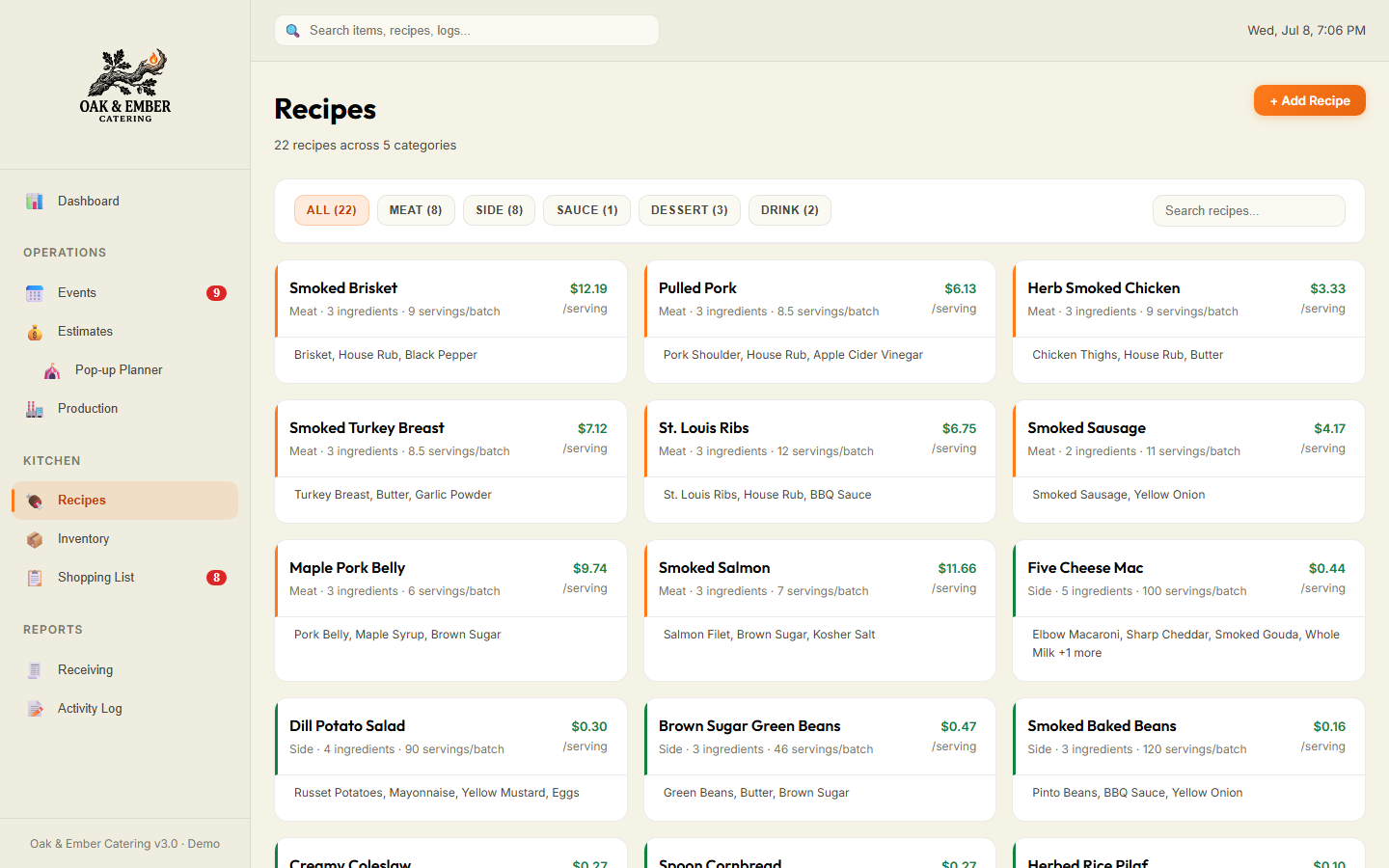Focus the global search items field
This screenshot has width=1389, height=868.
pos(467,31)
